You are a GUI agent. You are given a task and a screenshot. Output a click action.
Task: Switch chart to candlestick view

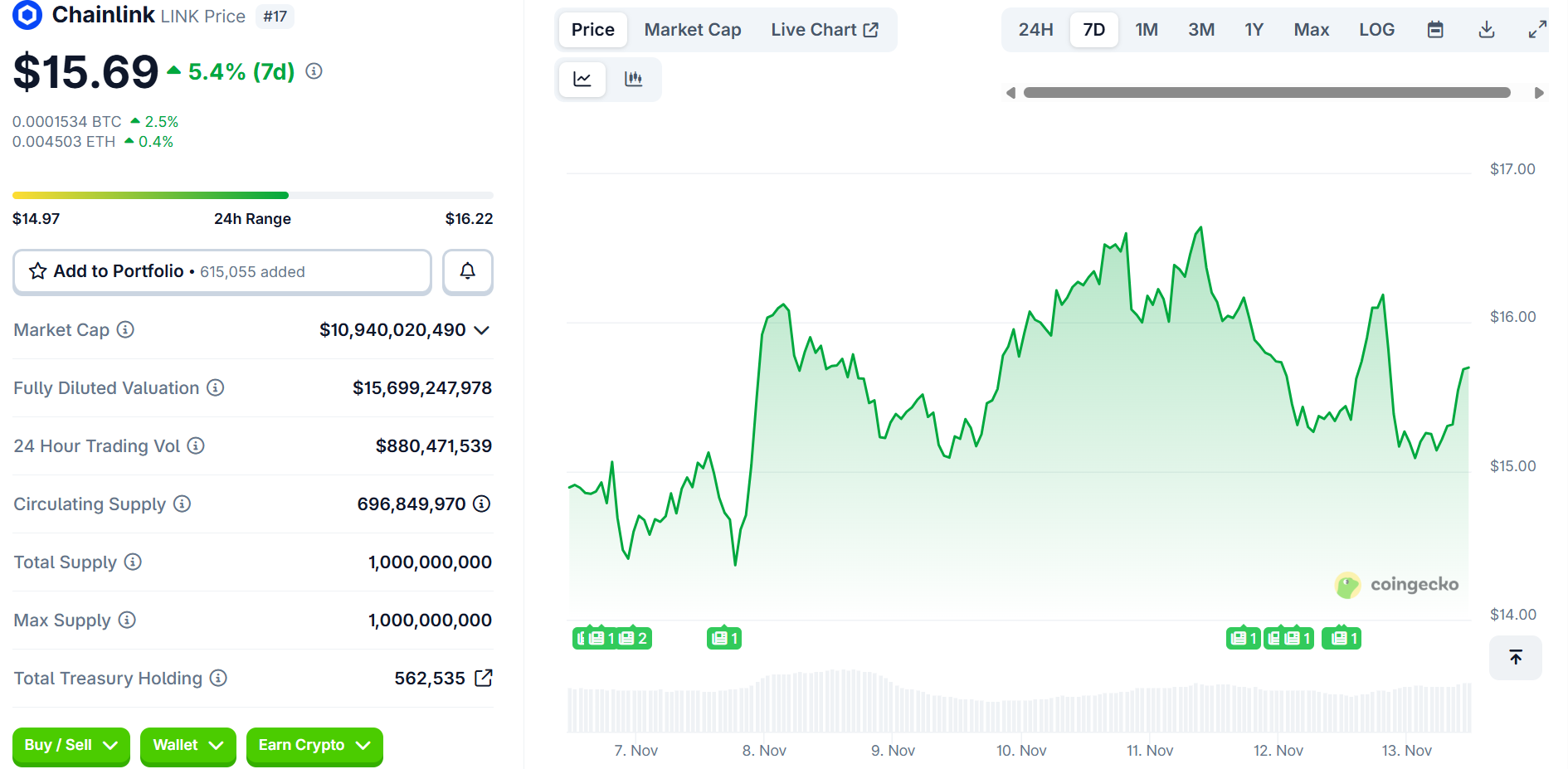[x=634, y=79]
